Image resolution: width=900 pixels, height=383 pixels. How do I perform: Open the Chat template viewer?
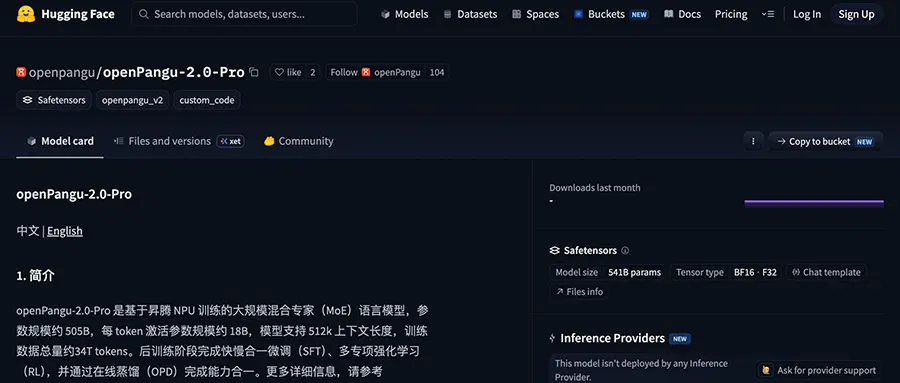pyautogui.click(x=826, y=272)
